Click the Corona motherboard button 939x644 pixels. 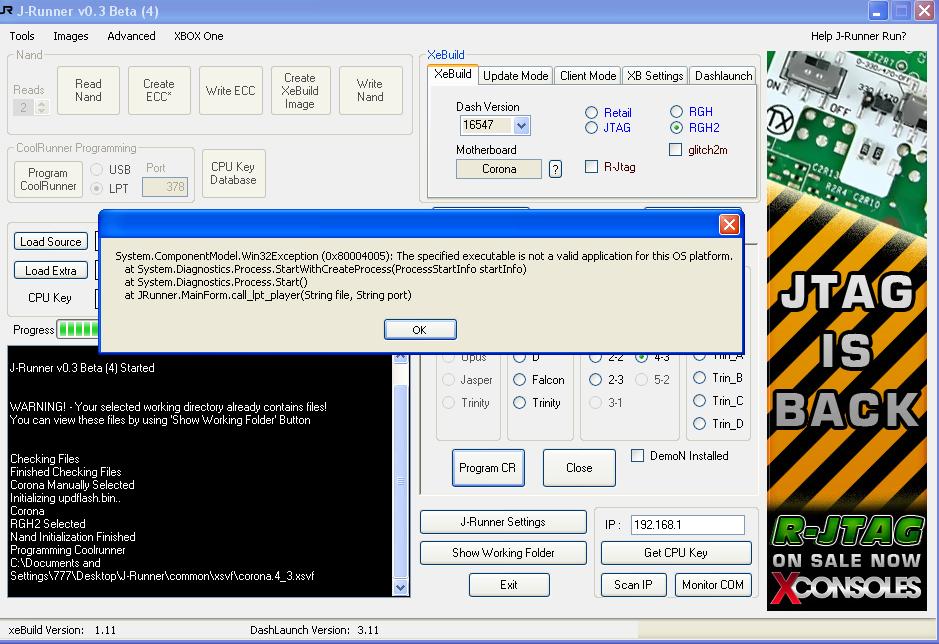click(x=499, y=169)
